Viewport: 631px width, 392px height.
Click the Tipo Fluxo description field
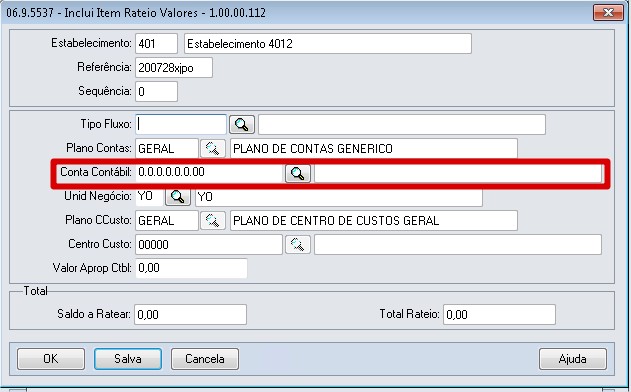(x=402, y=124)
